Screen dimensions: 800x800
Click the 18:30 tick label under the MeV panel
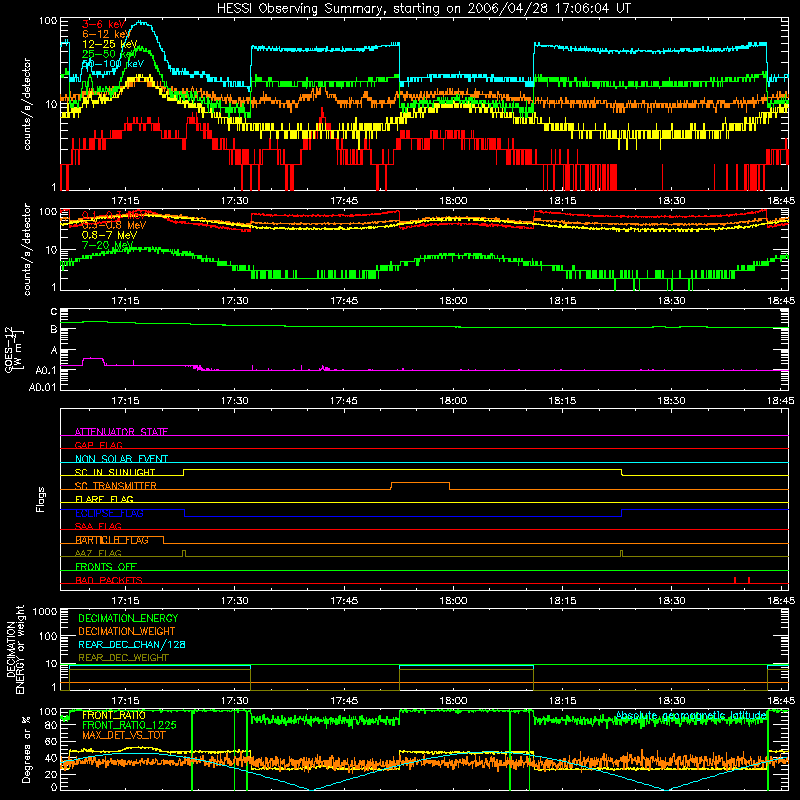[x=671, y=301]
